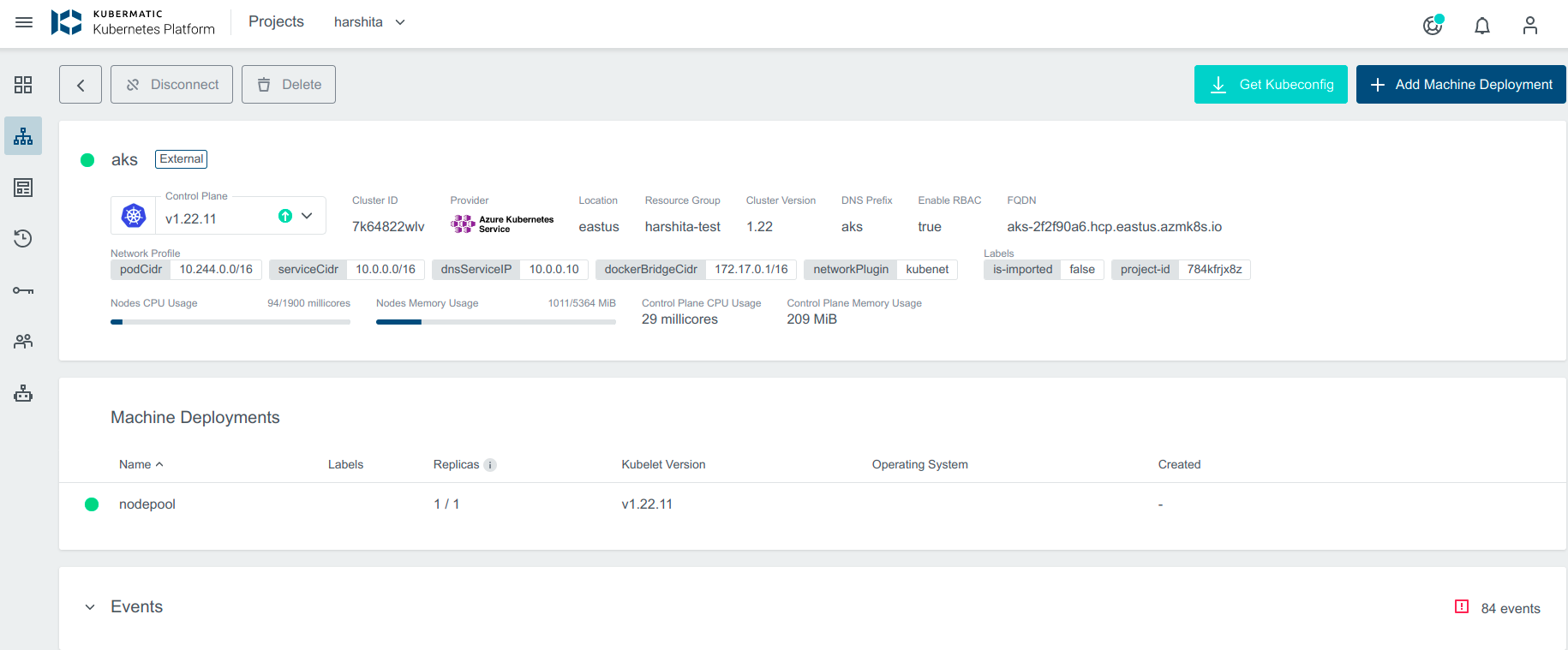This screenshot has height=650, width=1568.
Task: Click Add Machine Deployment button
Action: pos(1460,85)
